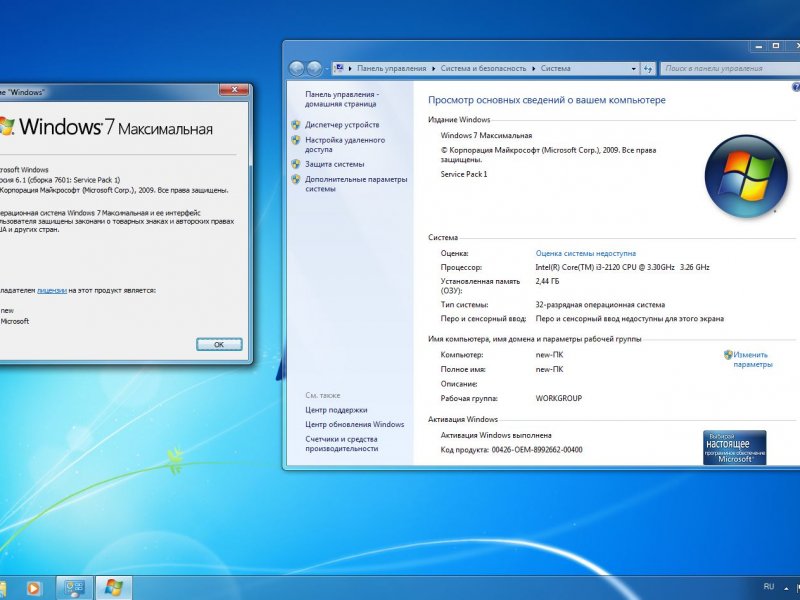Screen dimensions: 800x600
Task: Click the Windows flag taskbar button
Action: pos(114,588)
